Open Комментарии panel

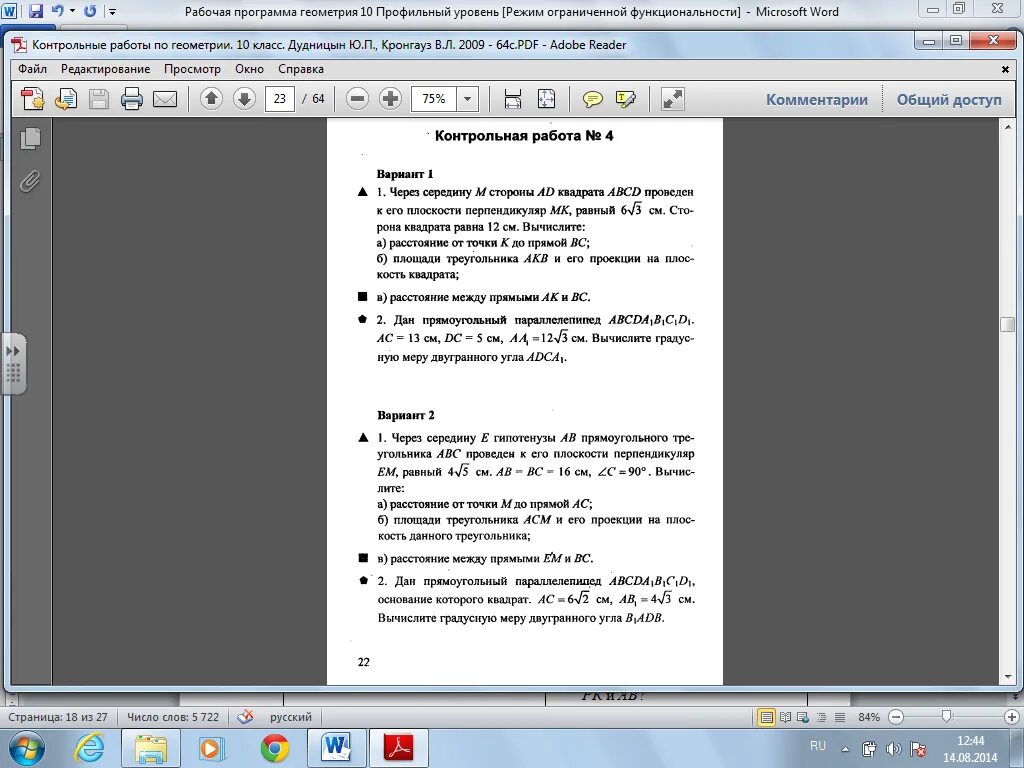coord(816,100)
